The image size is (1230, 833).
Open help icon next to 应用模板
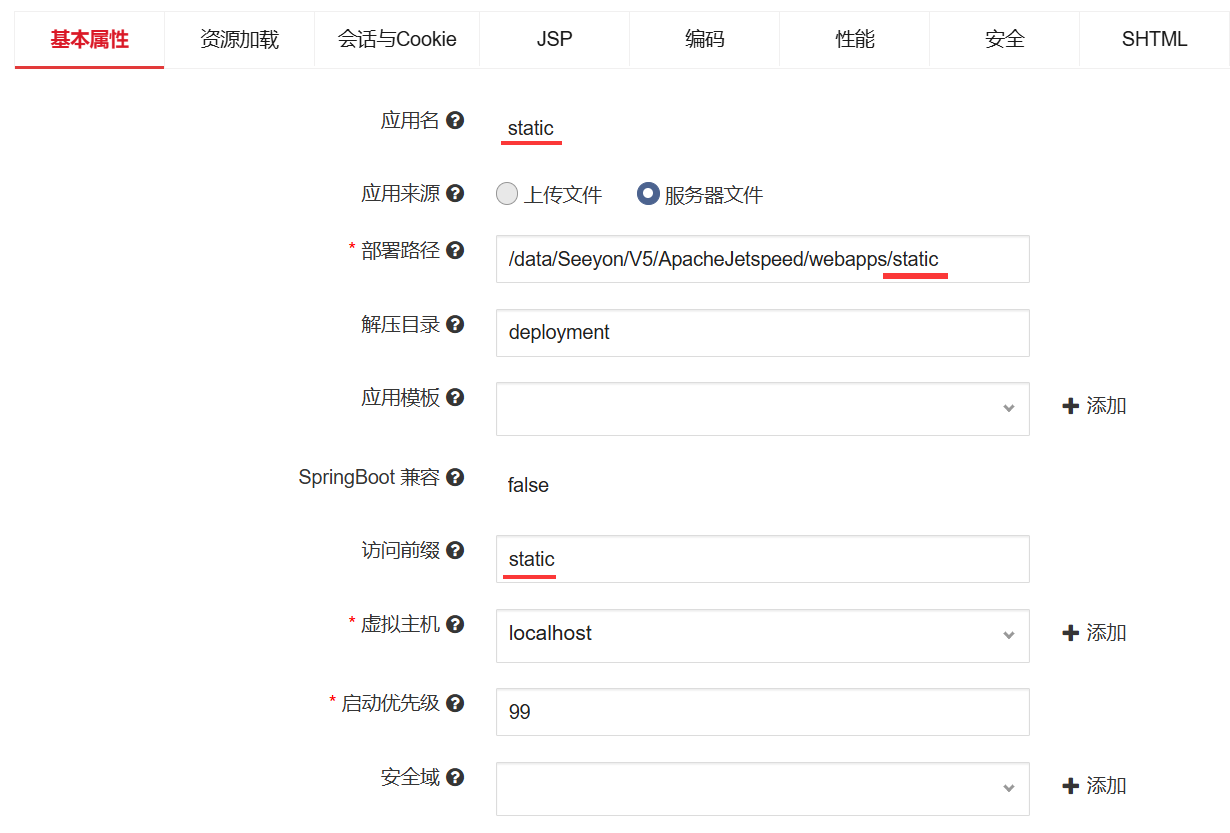coord(455,398)
